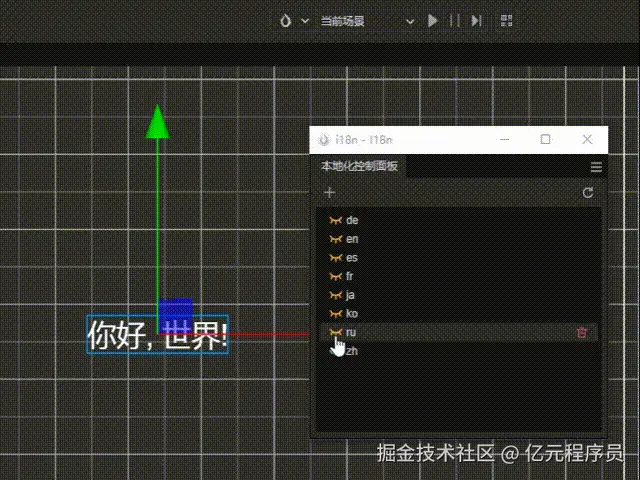The width and height of the screenshot is (640, 480).
Task: Select the ko language row
Action: (450, 314)
